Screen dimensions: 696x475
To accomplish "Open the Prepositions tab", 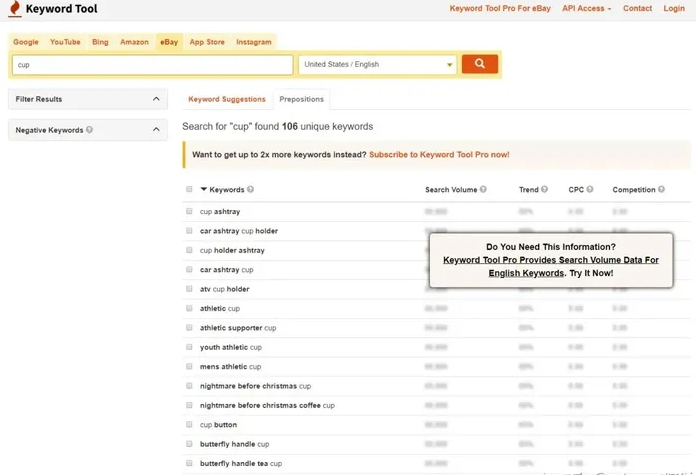I will tap(301, 99).
